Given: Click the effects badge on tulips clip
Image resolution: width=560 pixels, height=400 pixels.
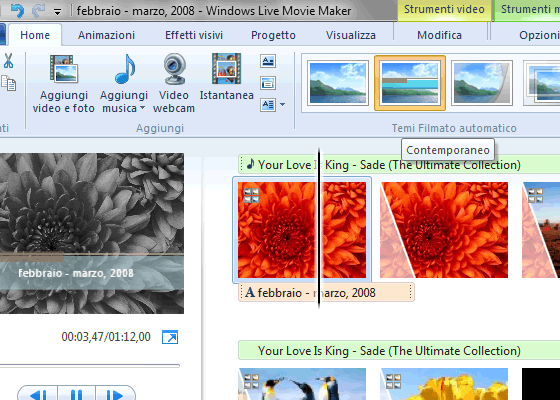Looking at the screenshot, I should (394, 381).
